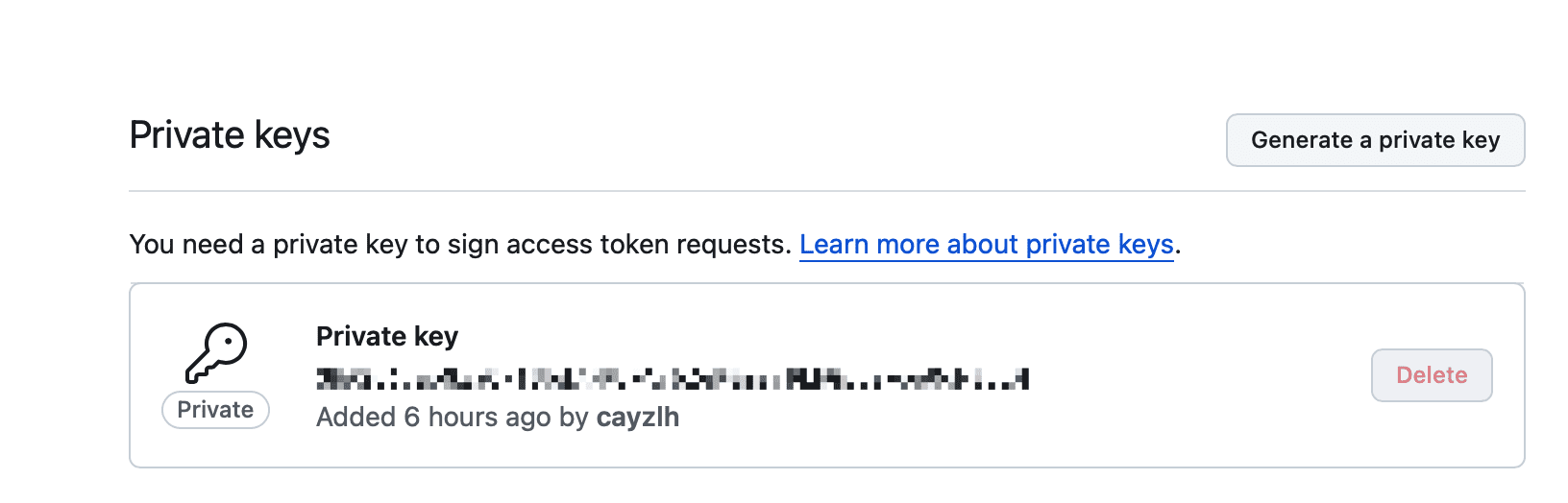Image resolution: width=1568 pixels, height=503 pixels.
Task: Click empty card space left of Delete
Action: tap(1201, 375)
